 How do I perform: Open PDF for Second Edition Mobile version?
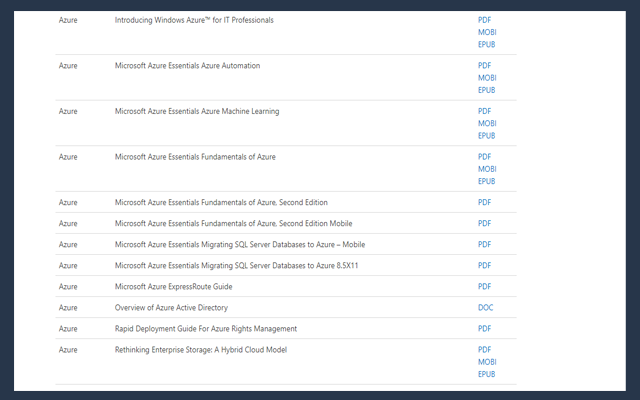[x=484, y=224]
